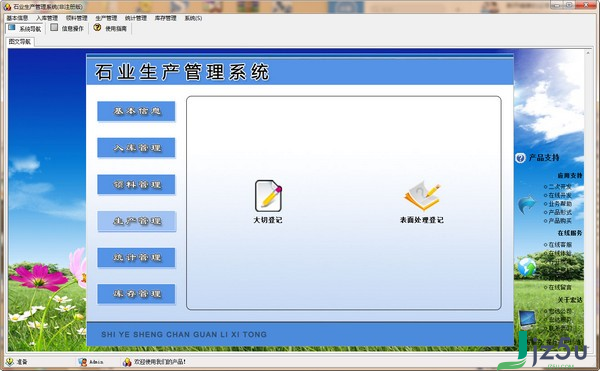Click the blue curved arrow icon
The image size is (600, 371).
pyautogui.click(x=527, y=205)
